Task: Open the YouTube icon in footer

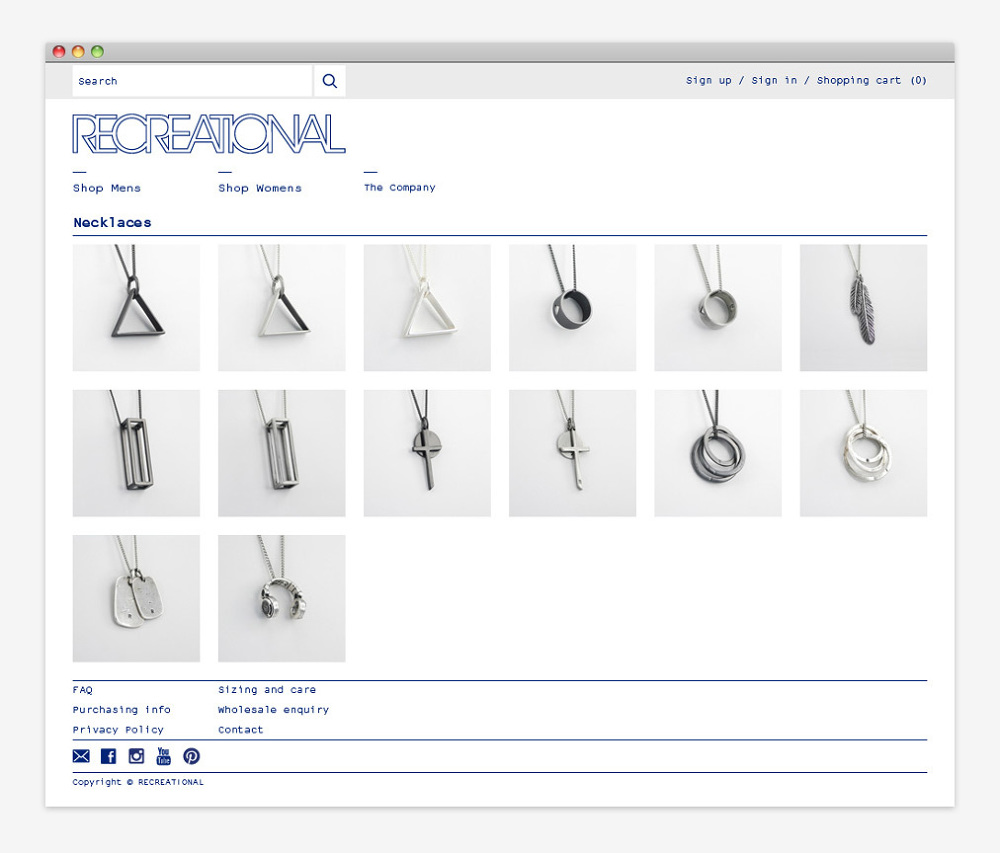Action: 164,756
